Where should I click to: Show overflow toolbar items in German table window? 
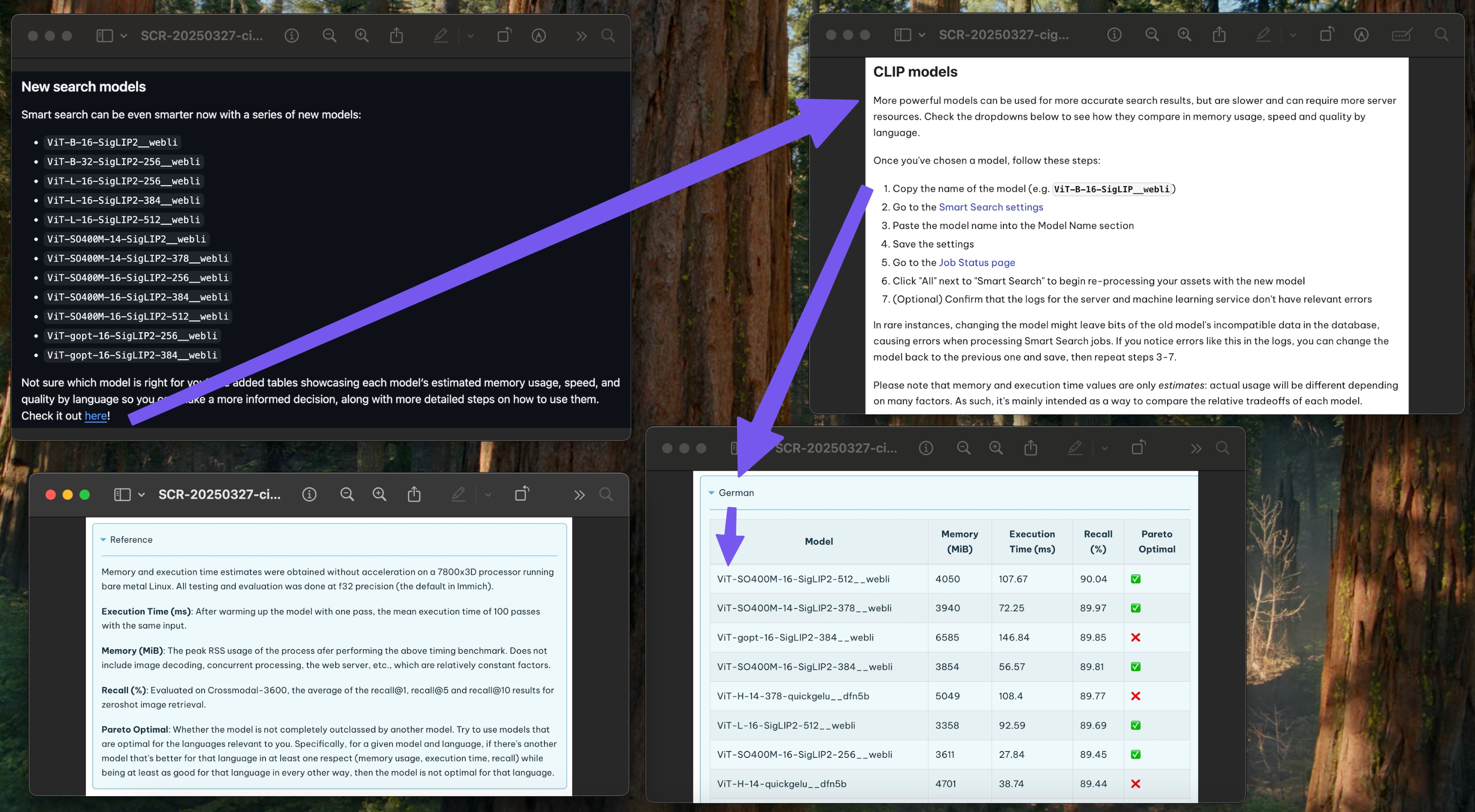coord(1196,448)
